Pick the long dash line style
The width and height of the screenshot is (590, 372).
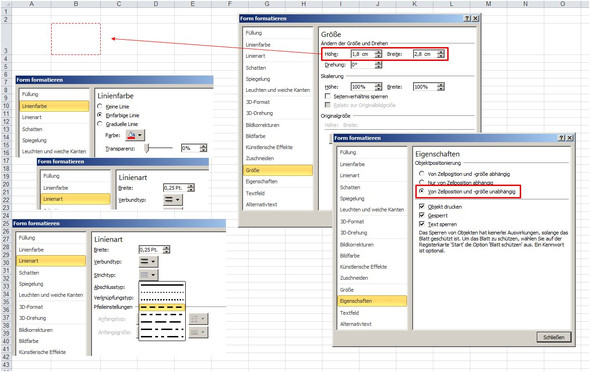[x=162, y=322]
